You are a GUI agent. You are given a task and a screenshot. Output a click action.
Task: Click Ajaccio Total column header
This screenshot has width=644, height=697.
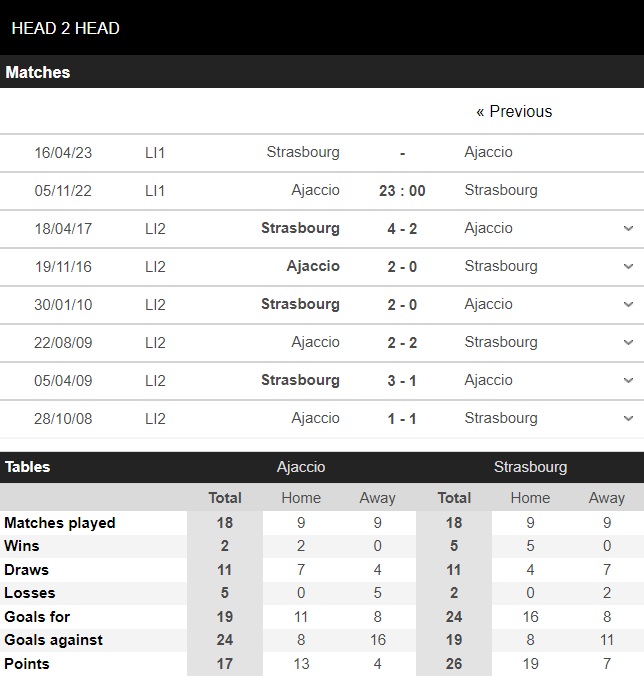tap(225, 498)
